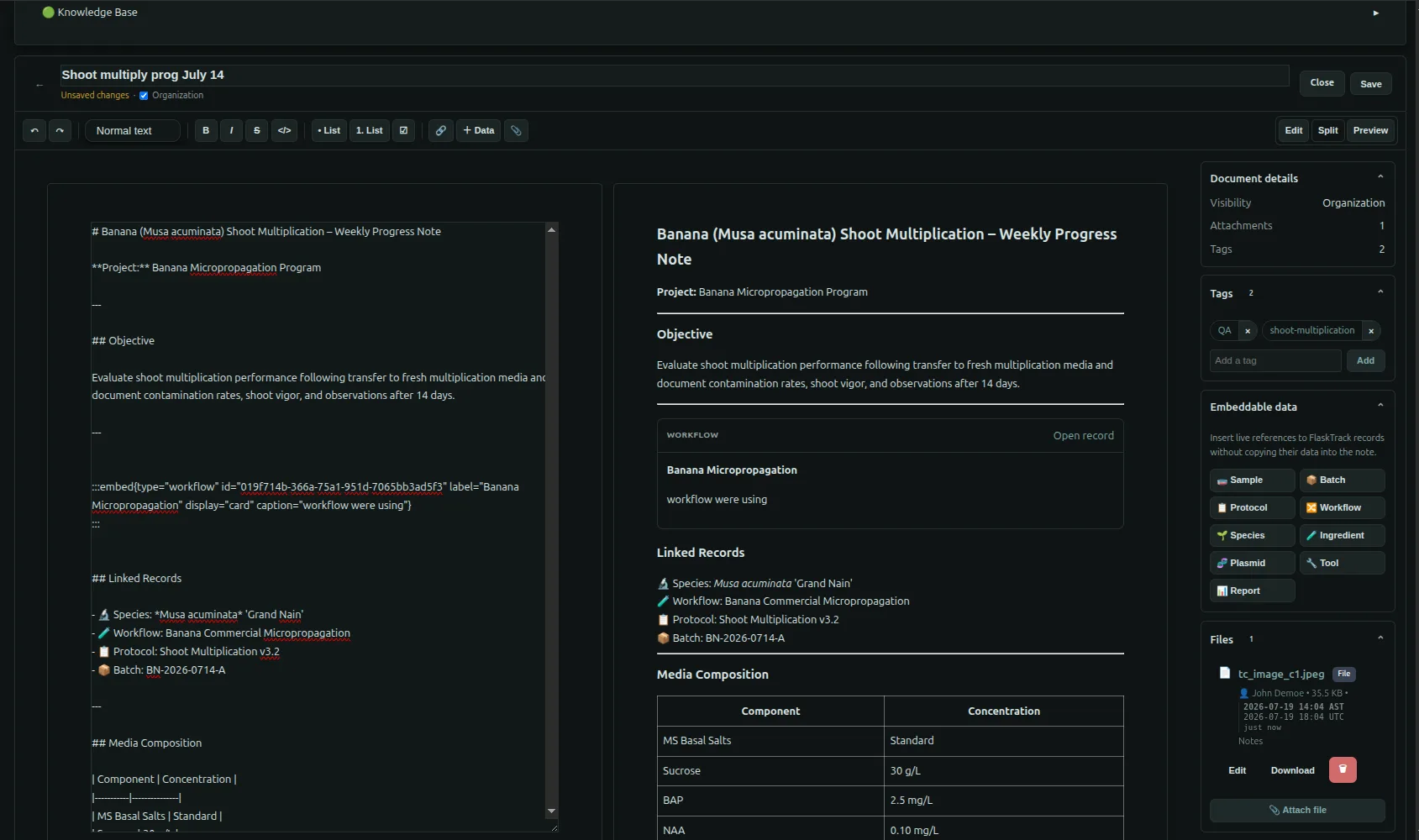Insert a hyperlink with link icon
Viewport: 1419px width, 840px height.
441,130
